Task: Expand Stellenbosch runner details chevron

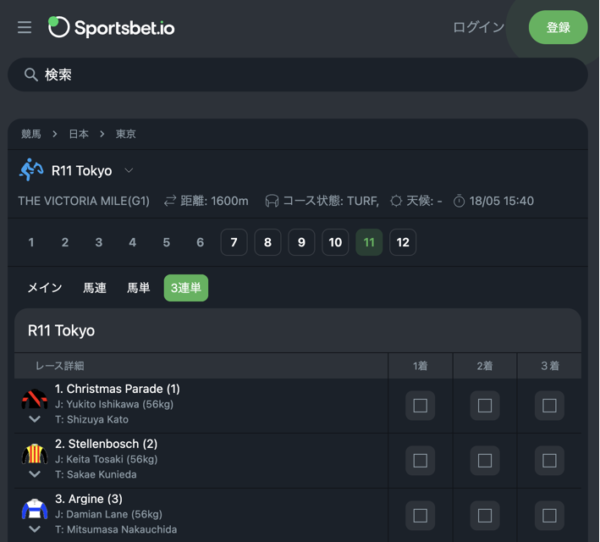Action: click(34, 474)
